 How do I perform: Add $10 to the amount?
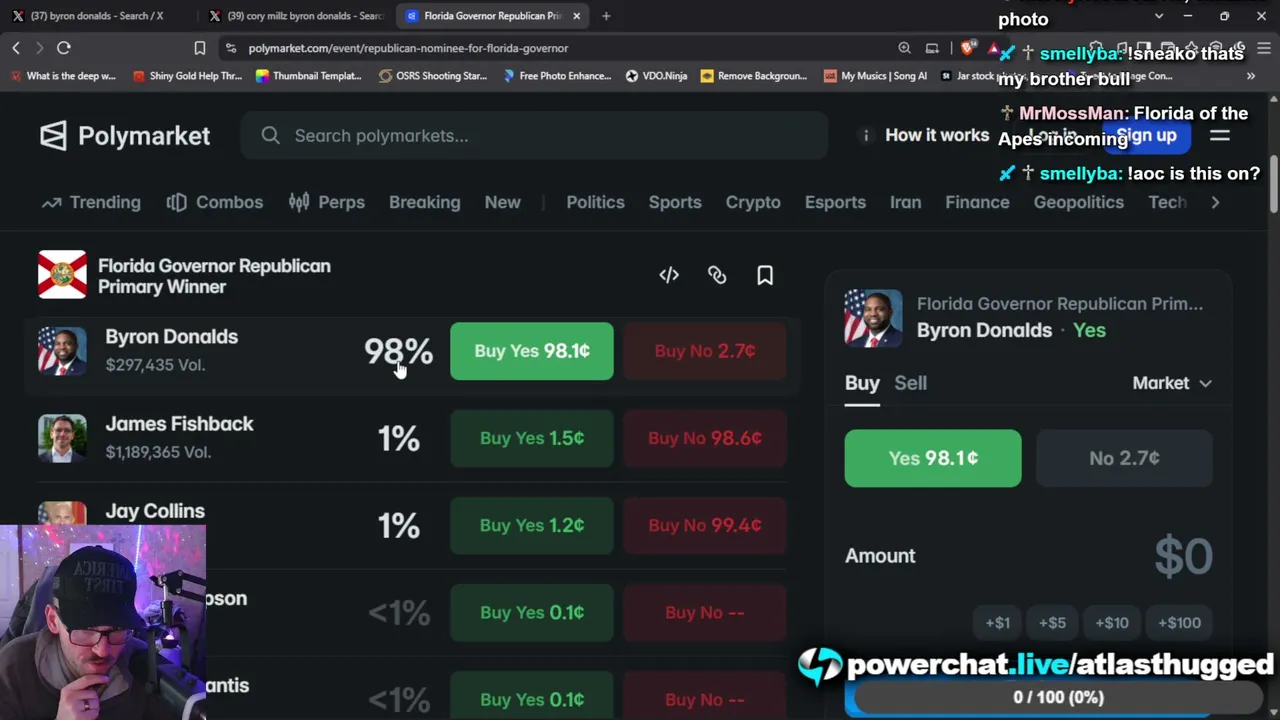[1111, 623]
